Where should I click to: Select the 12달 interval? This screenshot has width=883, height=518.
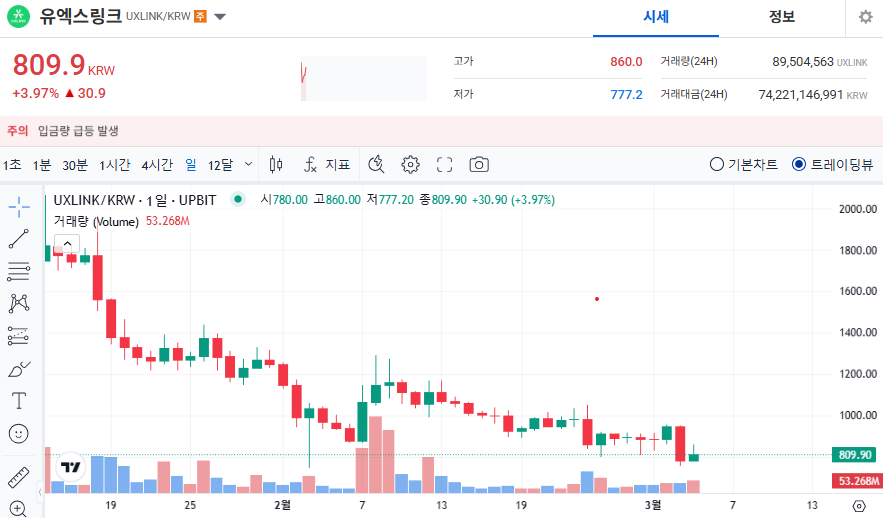(220, 164)
